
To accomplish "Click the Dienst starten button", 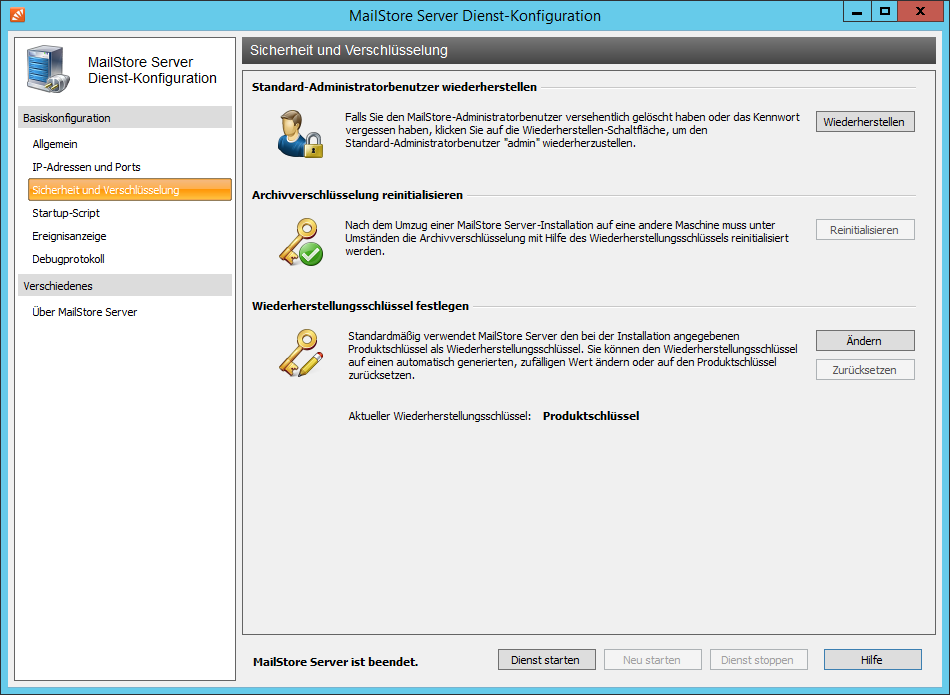I will (546, 660).
